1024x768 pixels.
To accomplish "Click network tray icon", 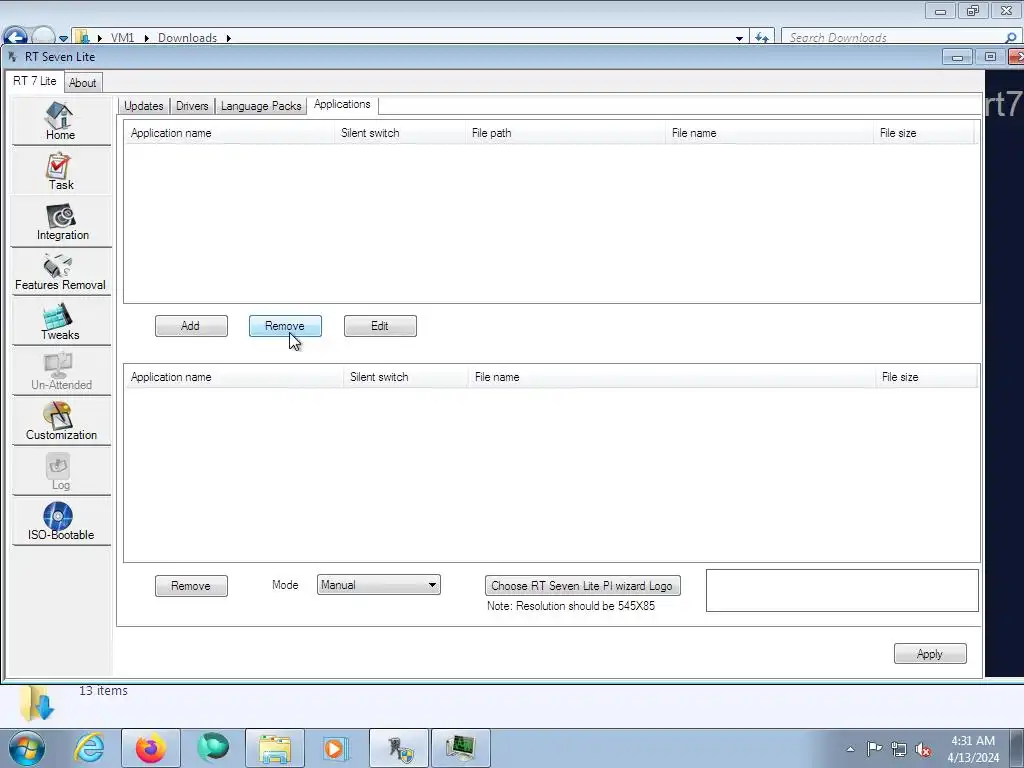I will tap(899, 749).
